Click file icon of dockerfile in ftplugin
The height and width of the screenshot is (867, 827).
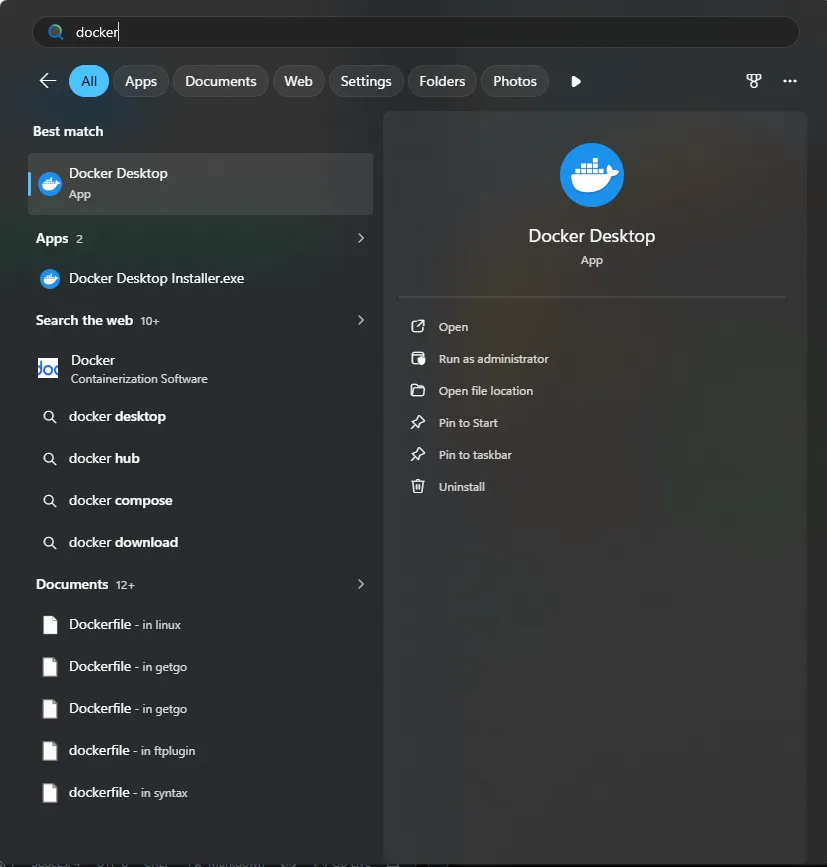coord(50,751)
